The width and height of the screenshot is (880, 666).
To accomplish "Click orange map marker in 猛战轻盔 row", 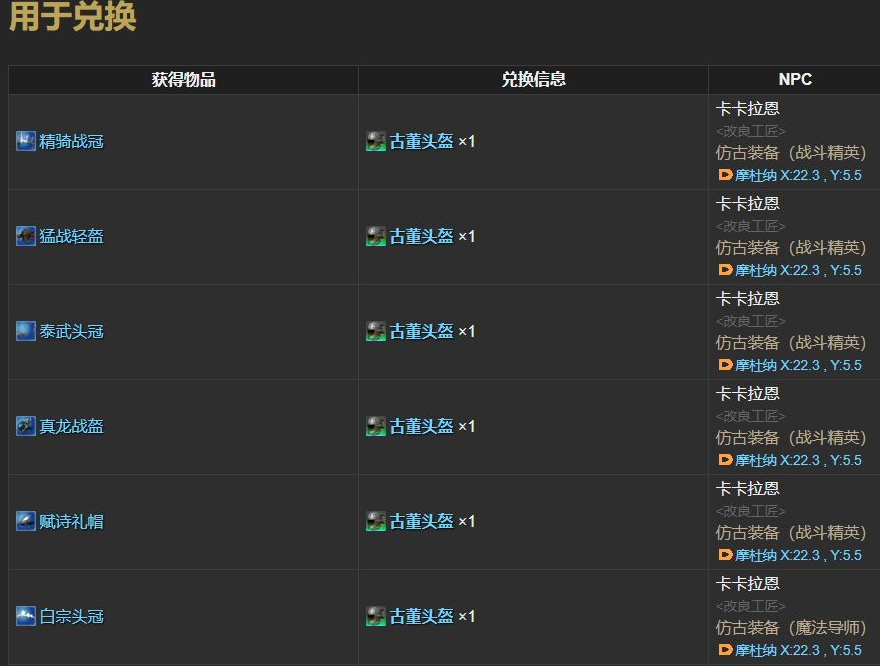I will coord(725,270).
